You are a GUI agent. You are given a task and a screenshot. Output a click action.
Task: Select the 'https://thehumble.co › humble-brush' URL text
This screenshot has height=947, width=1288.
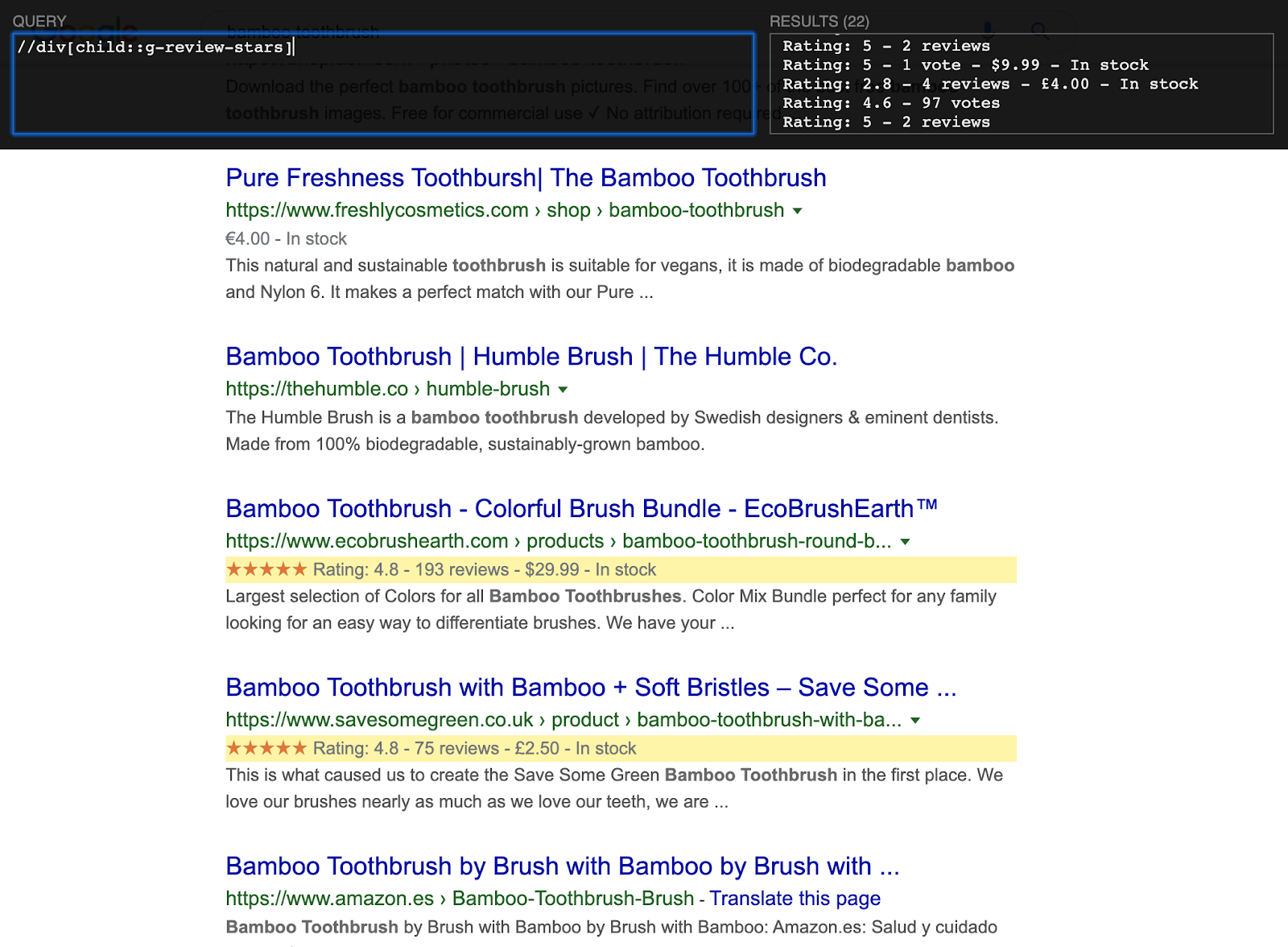[x=388, y=389]
